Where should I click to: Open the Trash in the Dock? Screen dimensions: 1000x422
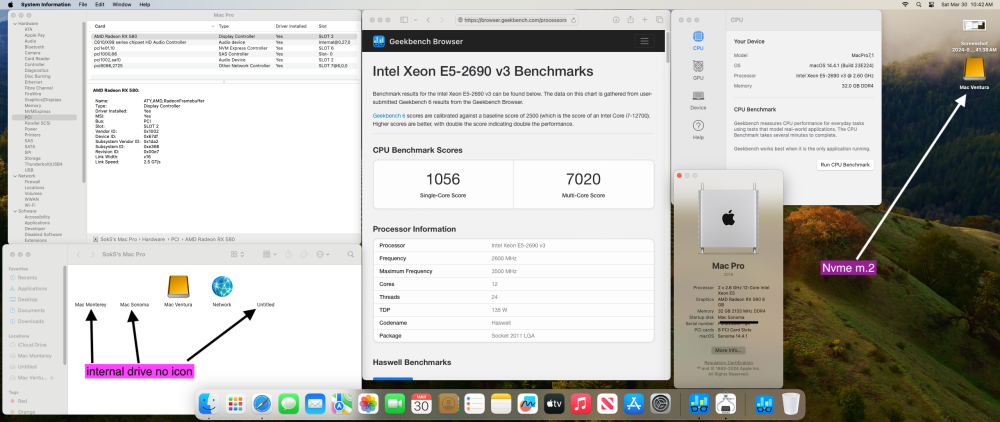click(791, 404)
